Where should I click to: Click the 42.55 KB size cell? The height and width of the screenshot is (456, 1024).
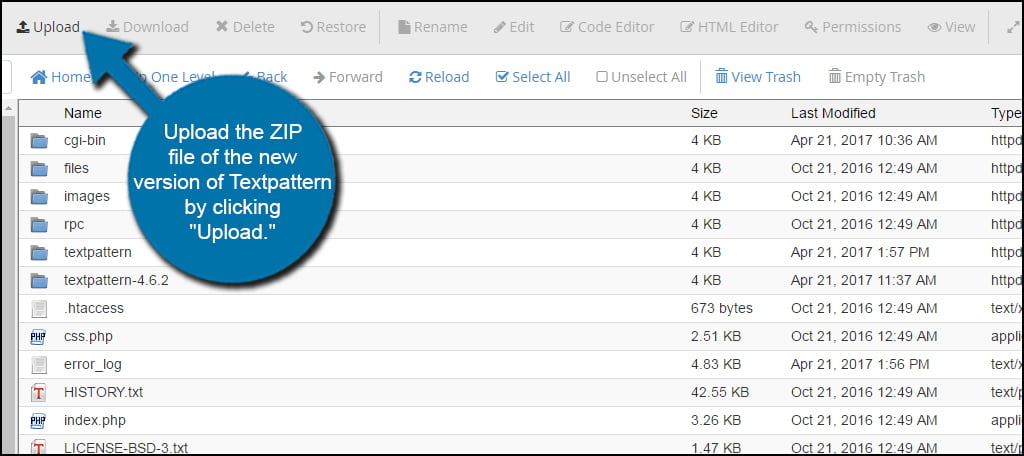719,393
